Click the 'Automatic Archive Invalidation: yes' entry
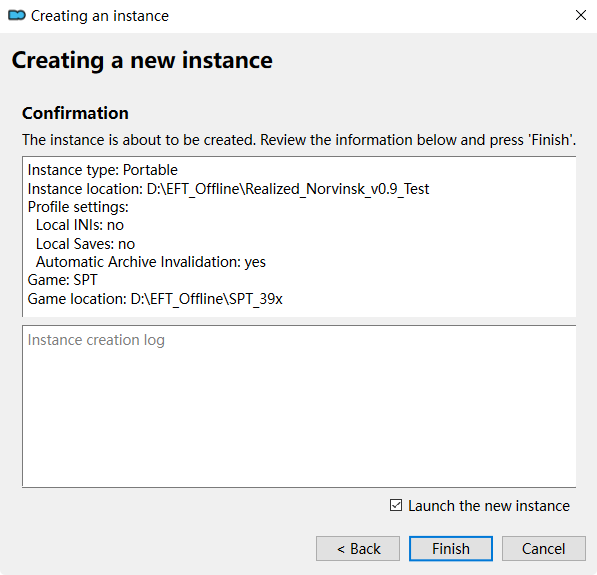Screen dimensions: 597x575 [x=151, y=262]
